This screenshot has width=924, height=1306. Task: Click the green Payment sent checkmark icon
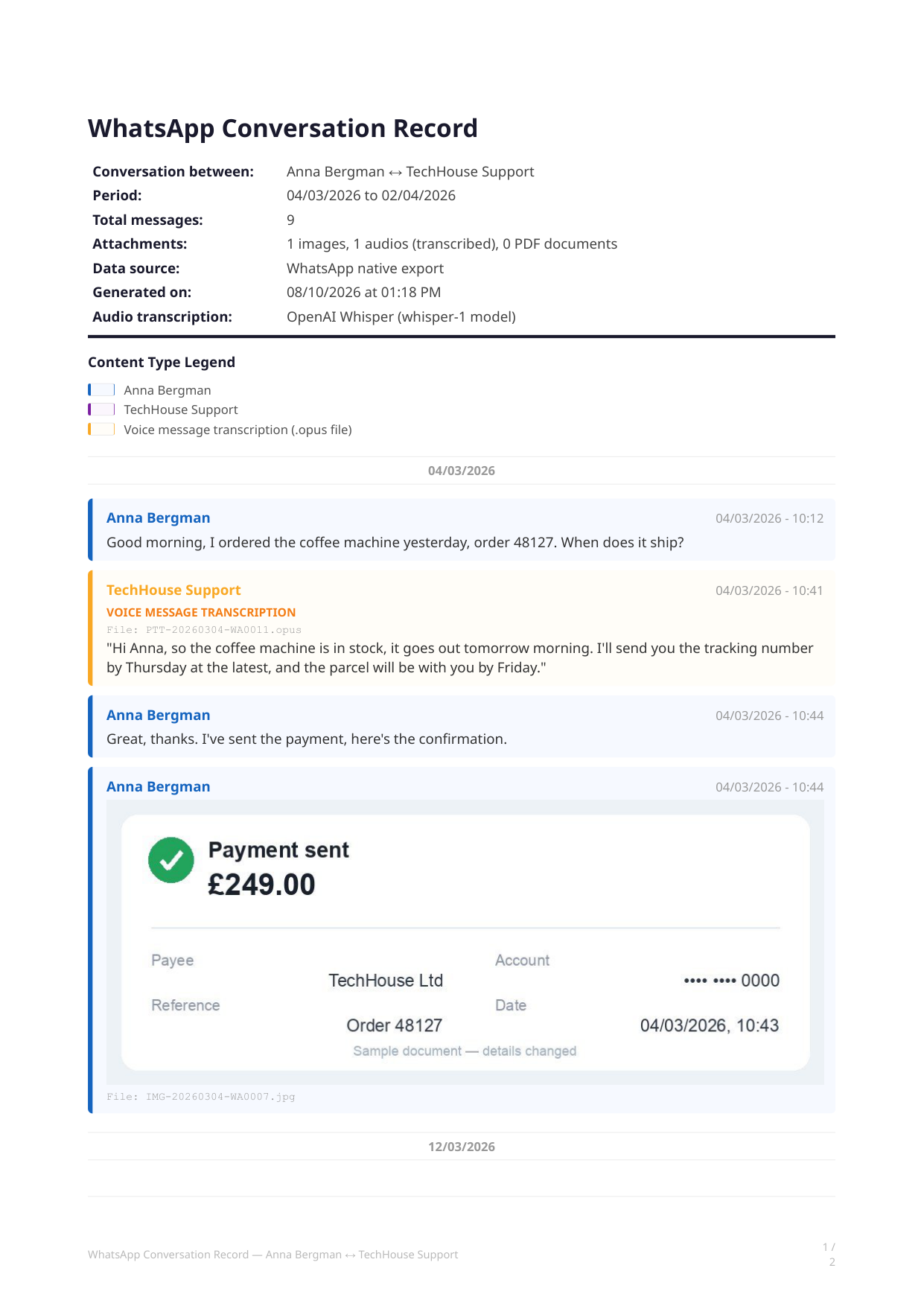pyautogui.click(x=171, y=860)
